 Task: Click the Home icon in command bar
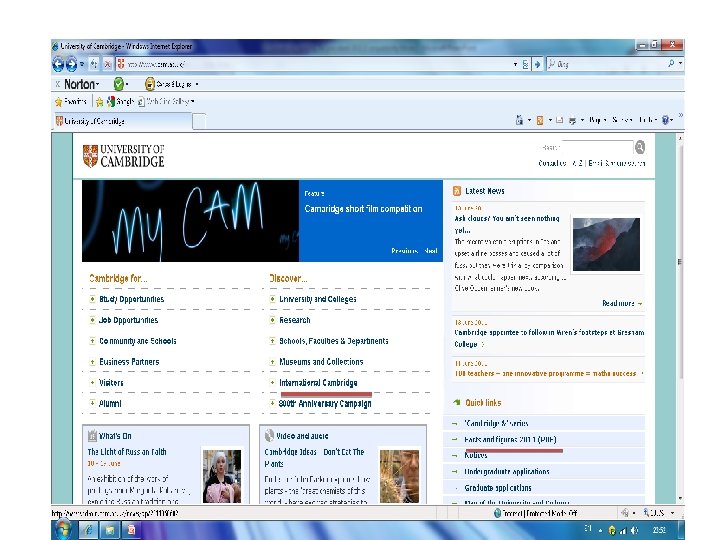(x=519, y=120)
